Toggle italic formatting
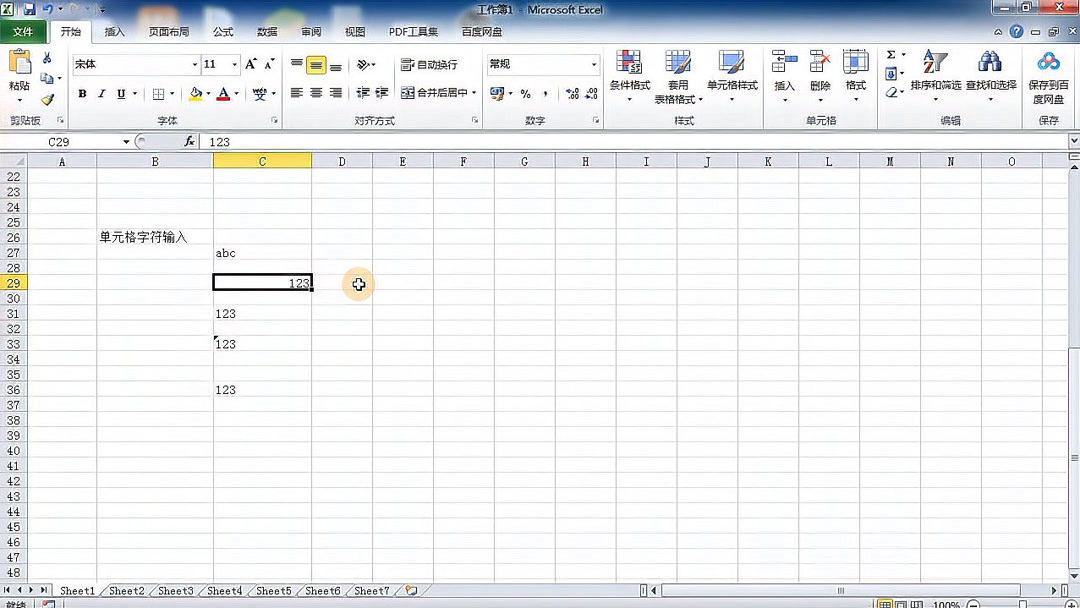Image resolution: width=1080 pixels, height=608 pixels. point(100,93)
